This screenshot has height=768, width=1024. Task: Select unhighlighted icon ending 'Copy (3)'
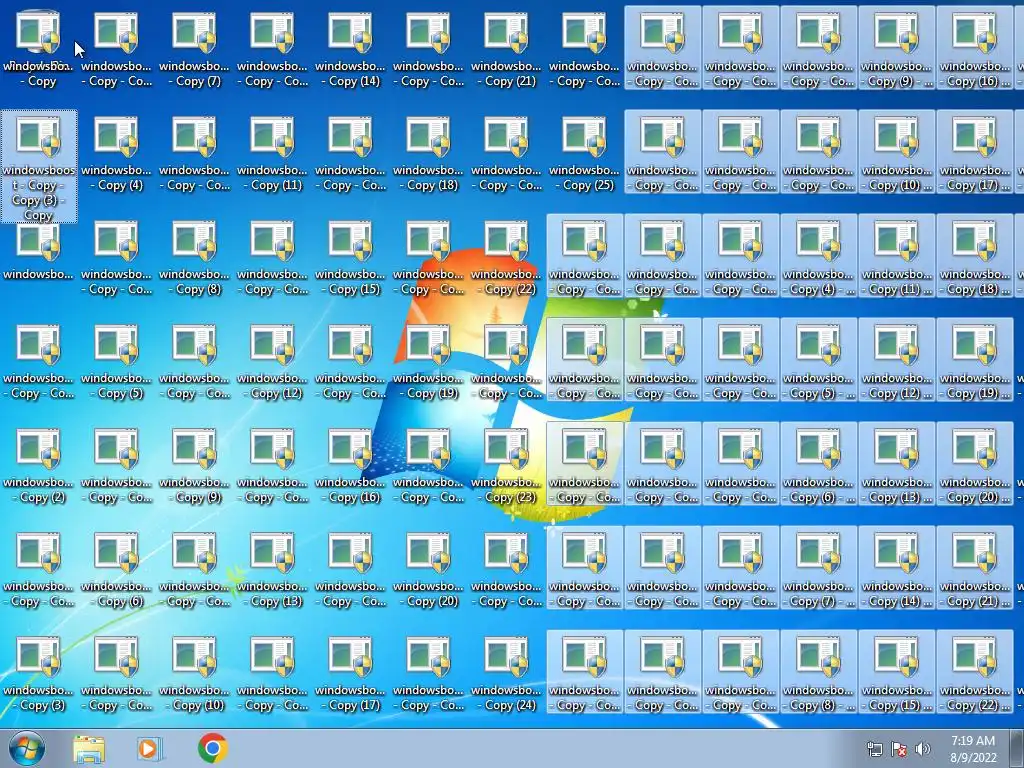point(39,673)
